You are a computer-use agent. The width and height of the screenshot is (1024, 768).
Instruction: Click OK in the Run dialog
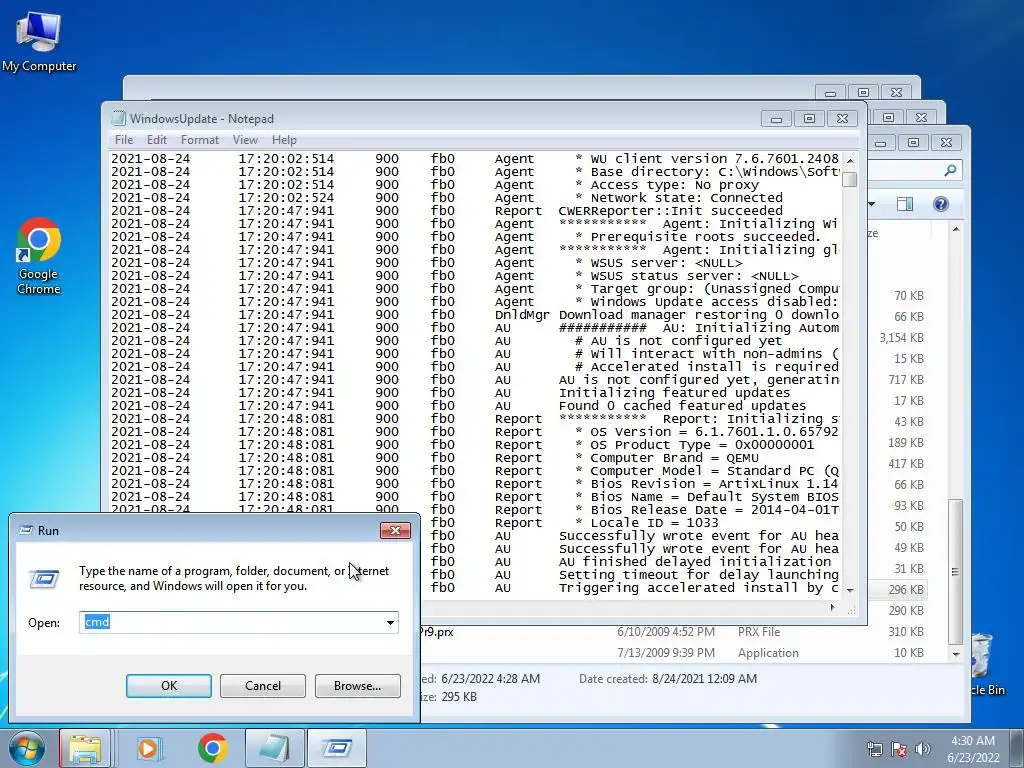(x=168, y=686)
